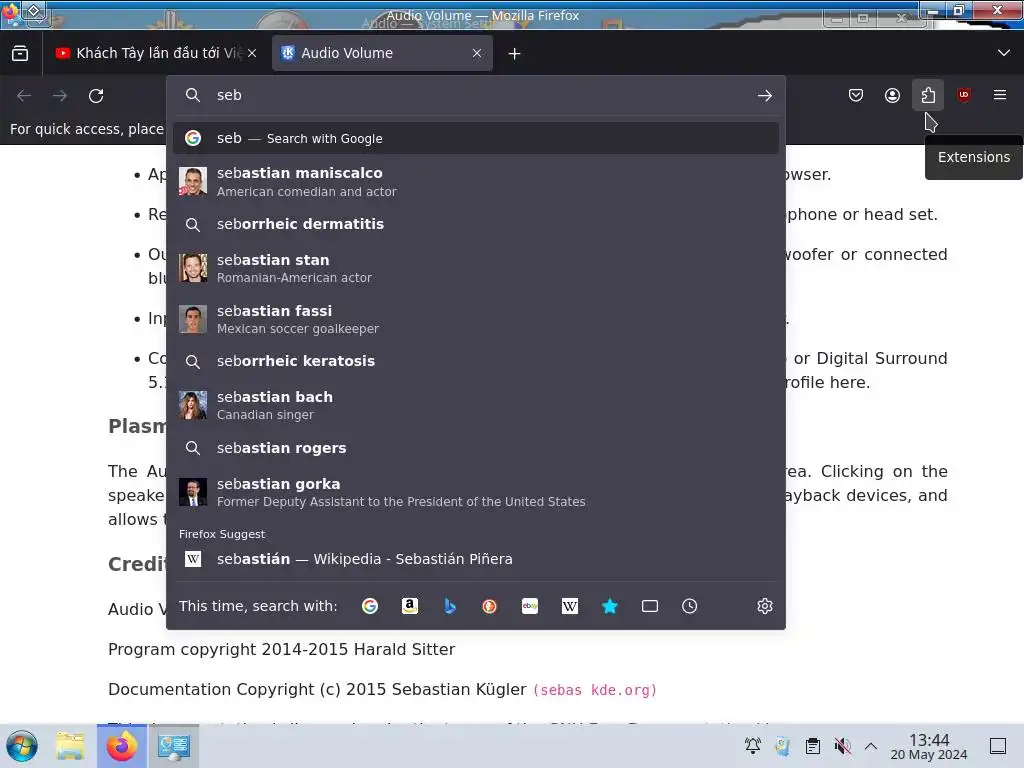
Task: Select suggestion 'sebastian bach'
Action: click(476, 406)
